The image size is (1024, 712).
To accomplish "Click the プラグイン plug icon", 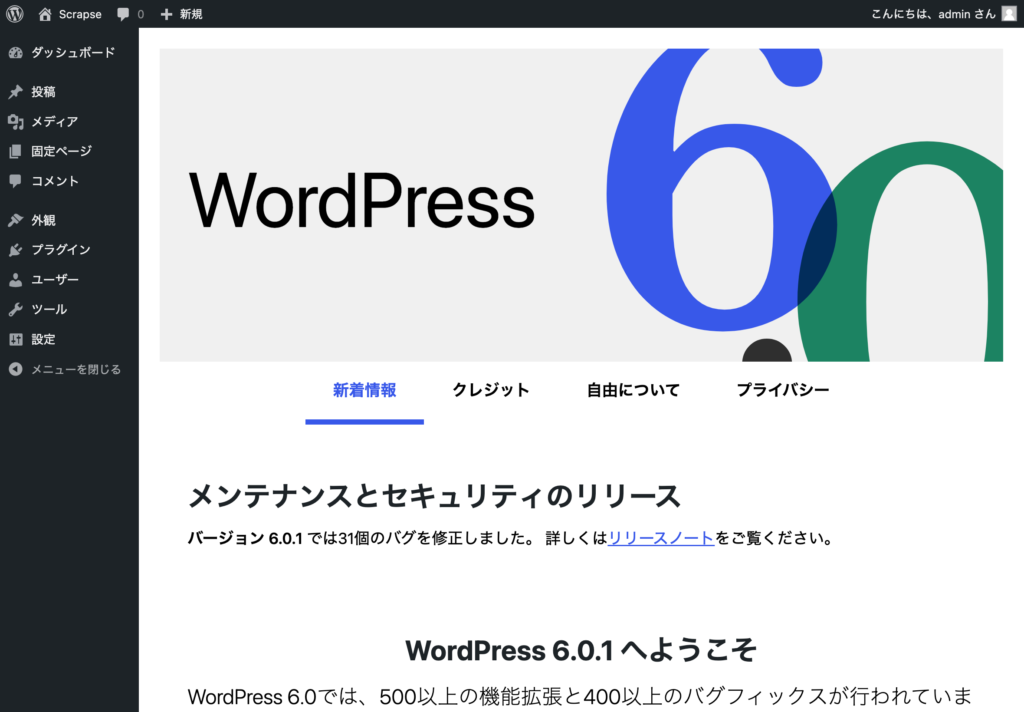I will (x=16, y=250).
